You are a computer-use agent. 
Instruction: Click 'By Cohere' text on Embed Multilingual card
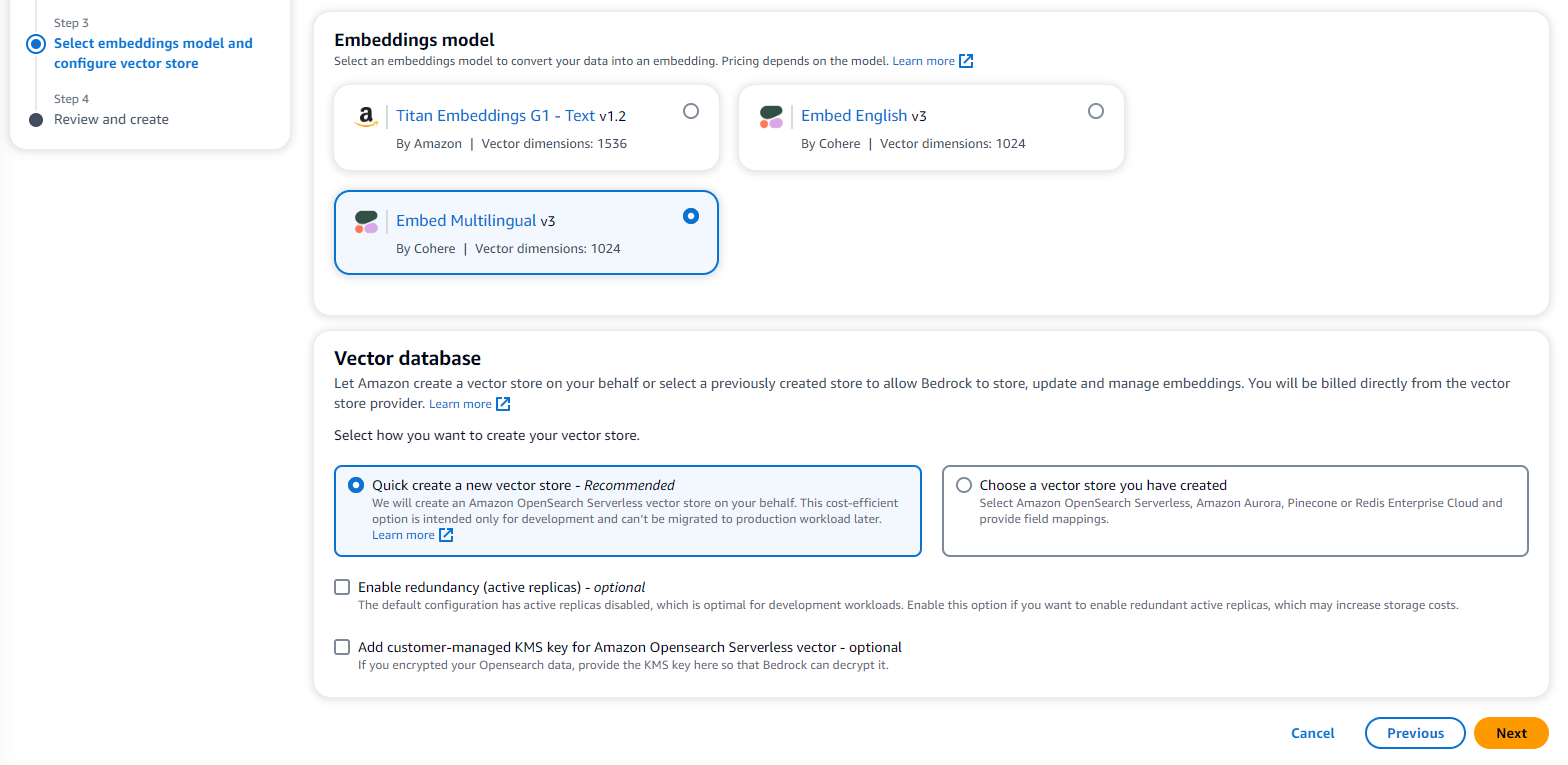[x=426, y=248]
